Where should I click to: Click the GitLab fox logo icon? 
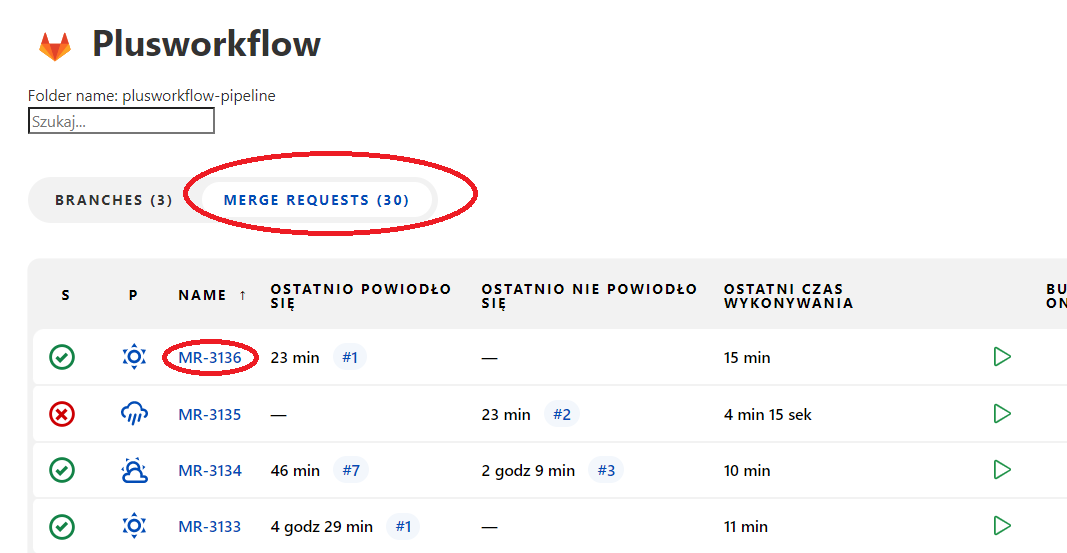[x=55, y=46]
